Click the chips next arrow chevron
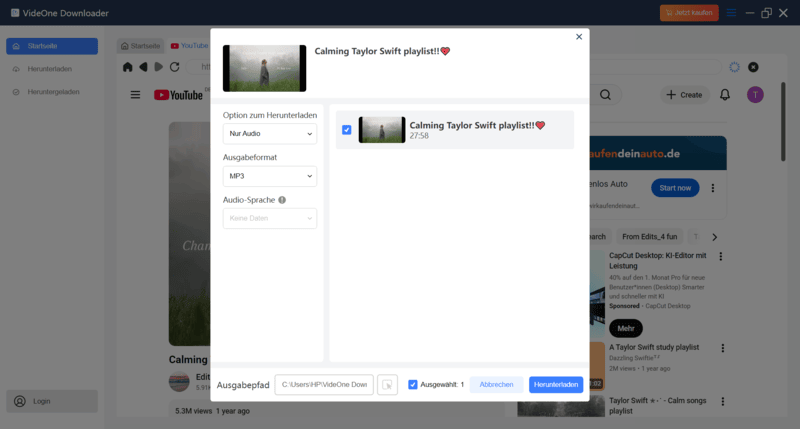800x429 pixels. 714,237
